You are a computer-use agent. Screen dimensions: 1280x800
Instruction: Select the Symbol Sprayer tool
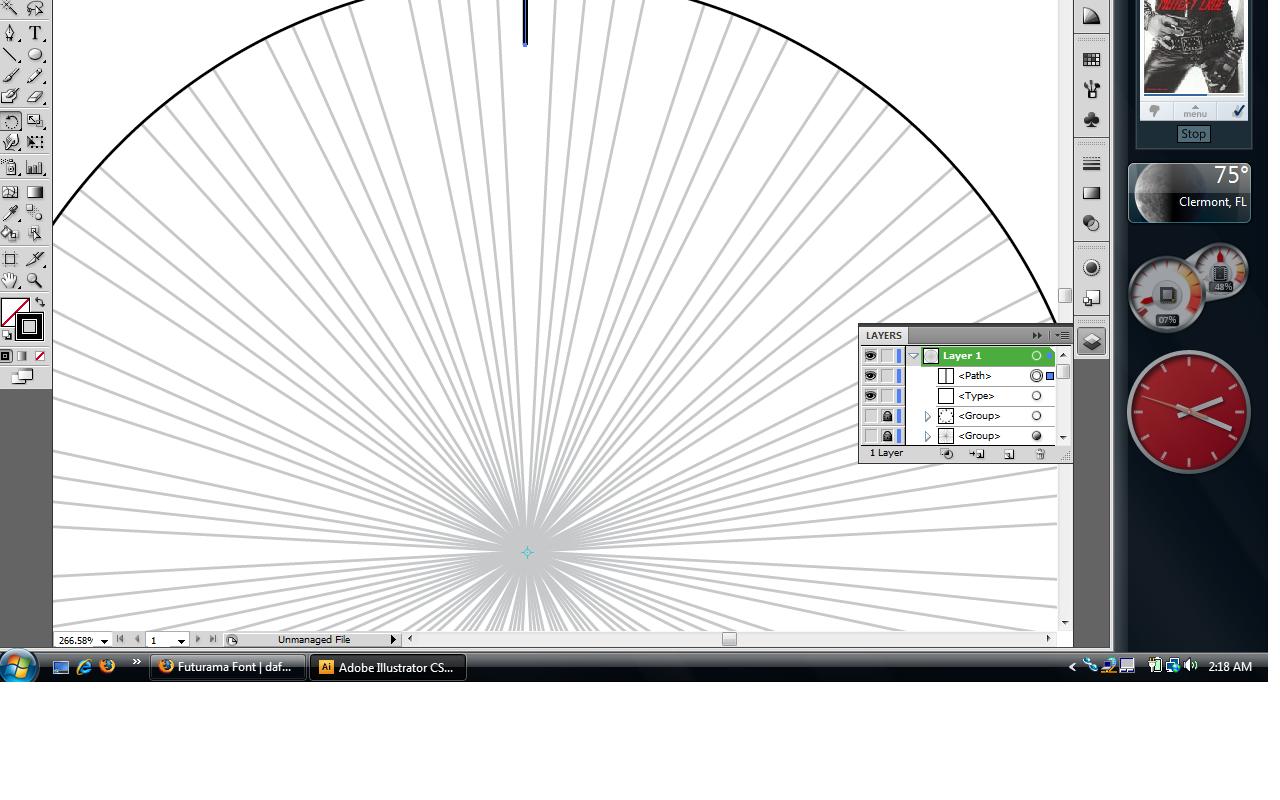11,168
